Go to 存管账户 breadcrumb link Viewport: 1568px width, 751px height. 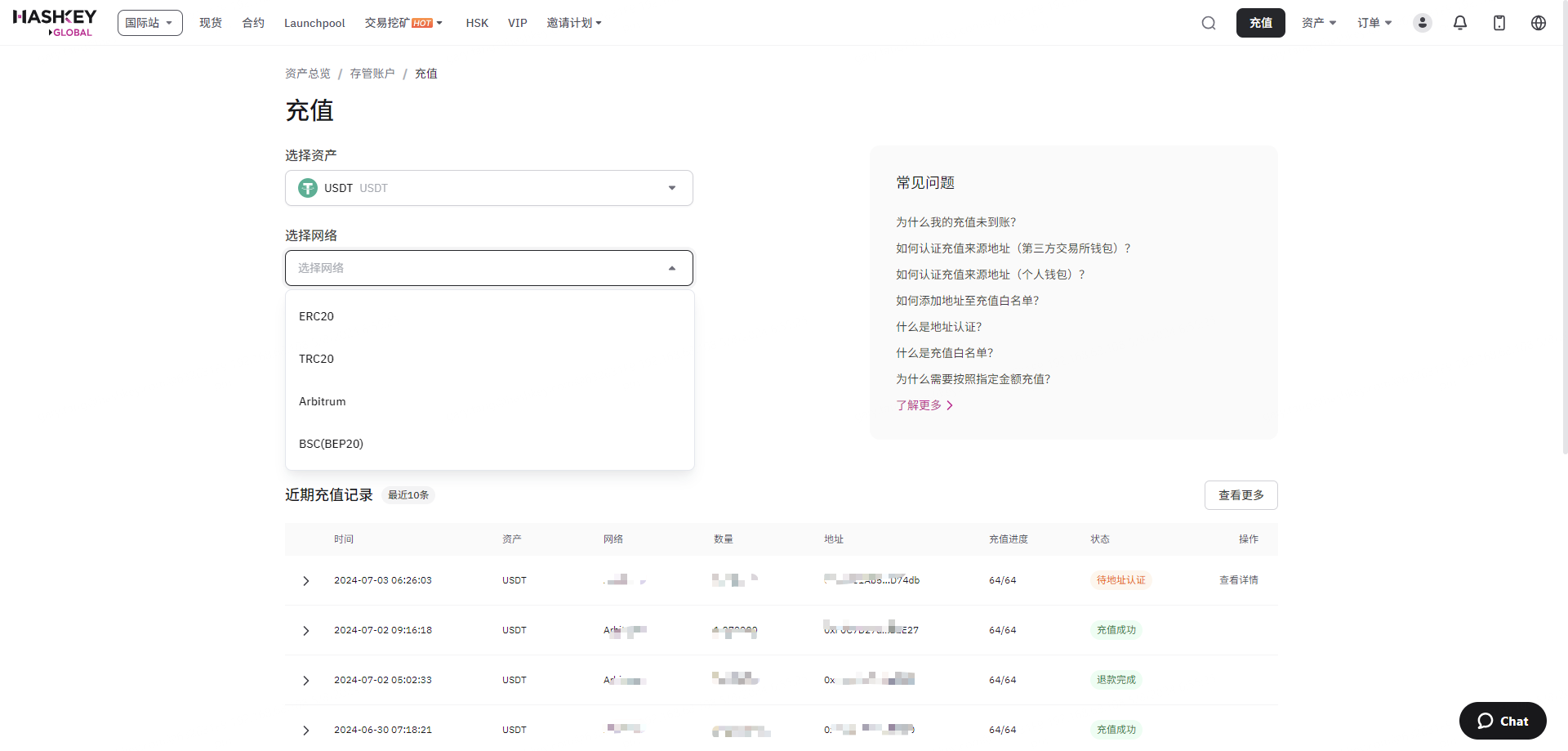(x=372, y=74)
